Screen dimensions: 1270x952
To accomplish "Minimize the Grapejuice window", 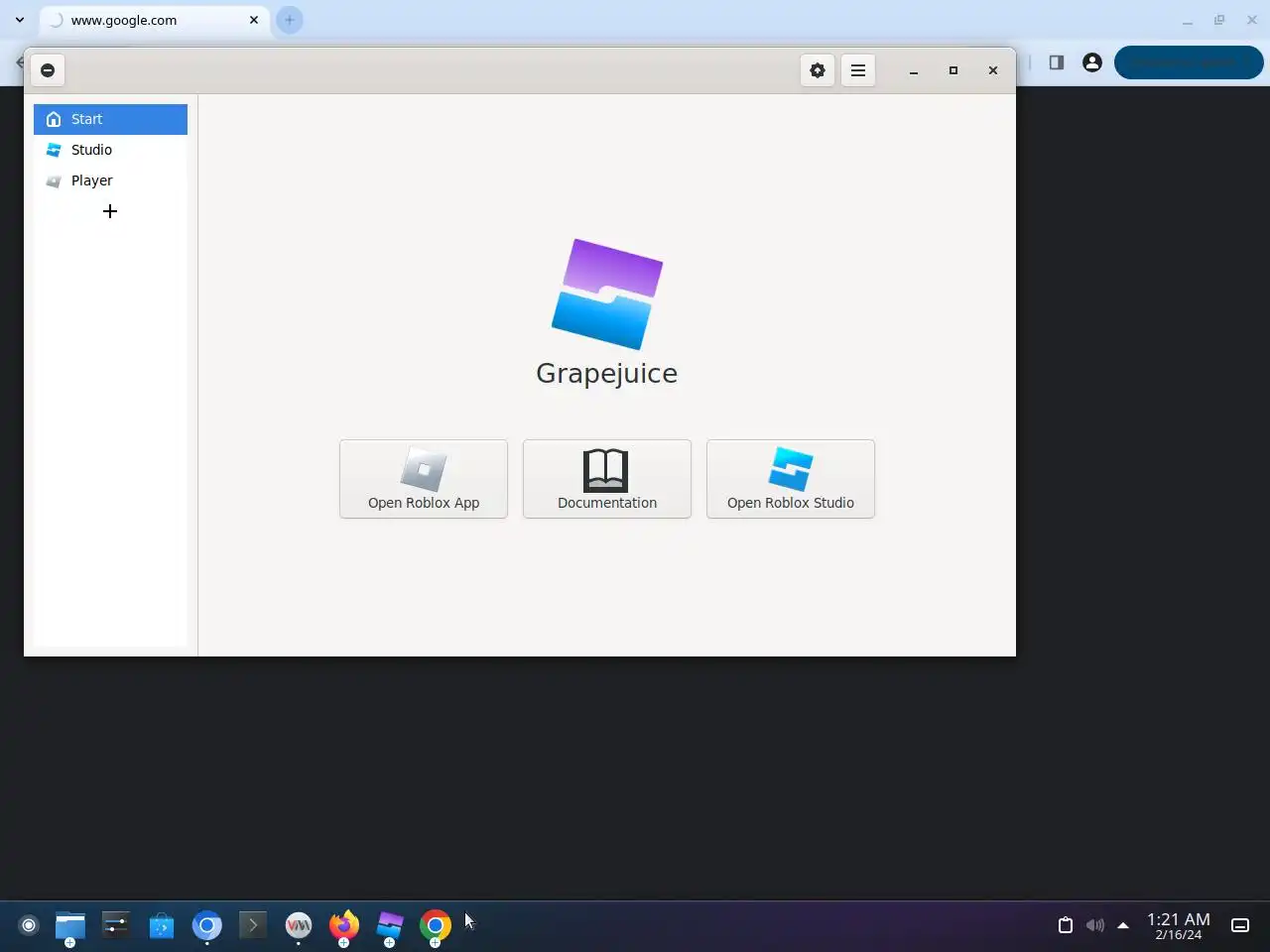I will 914,70.
